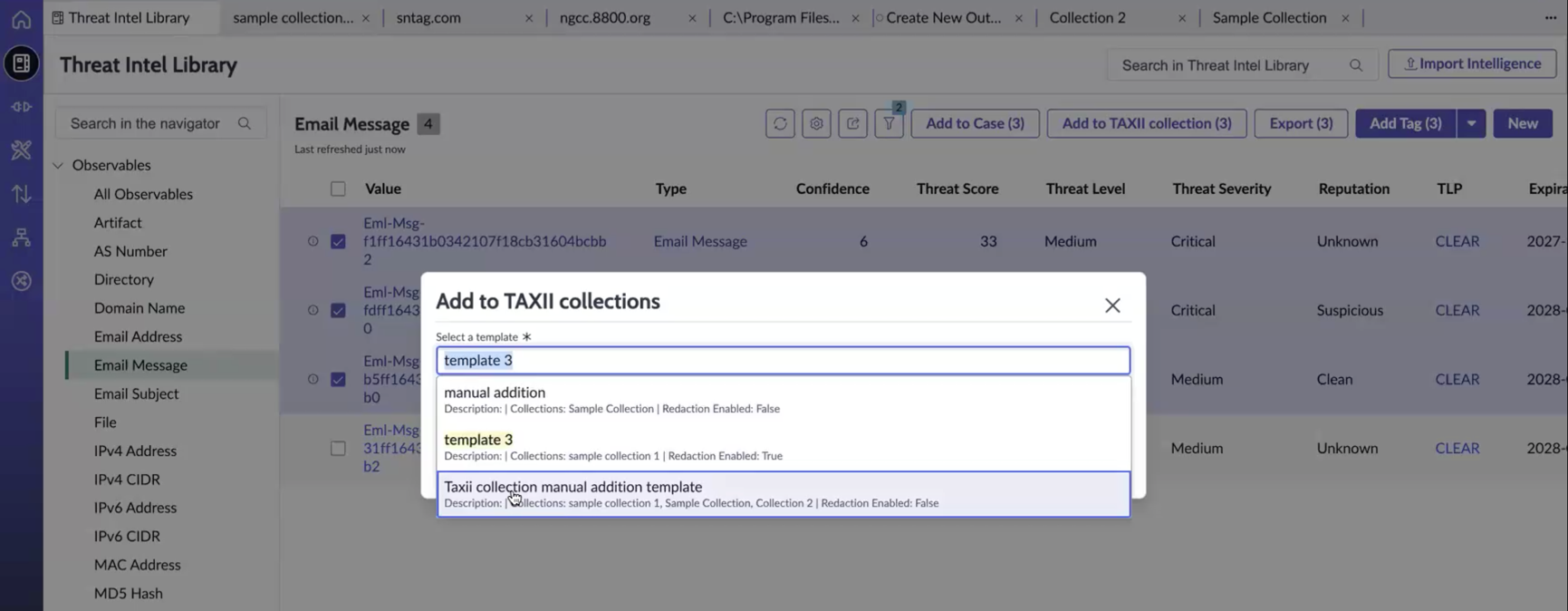Click Add to TAXII collection (3) button
This screenshot has height=611, width=1568.
pyautogui.click(x=1146, y=123)
